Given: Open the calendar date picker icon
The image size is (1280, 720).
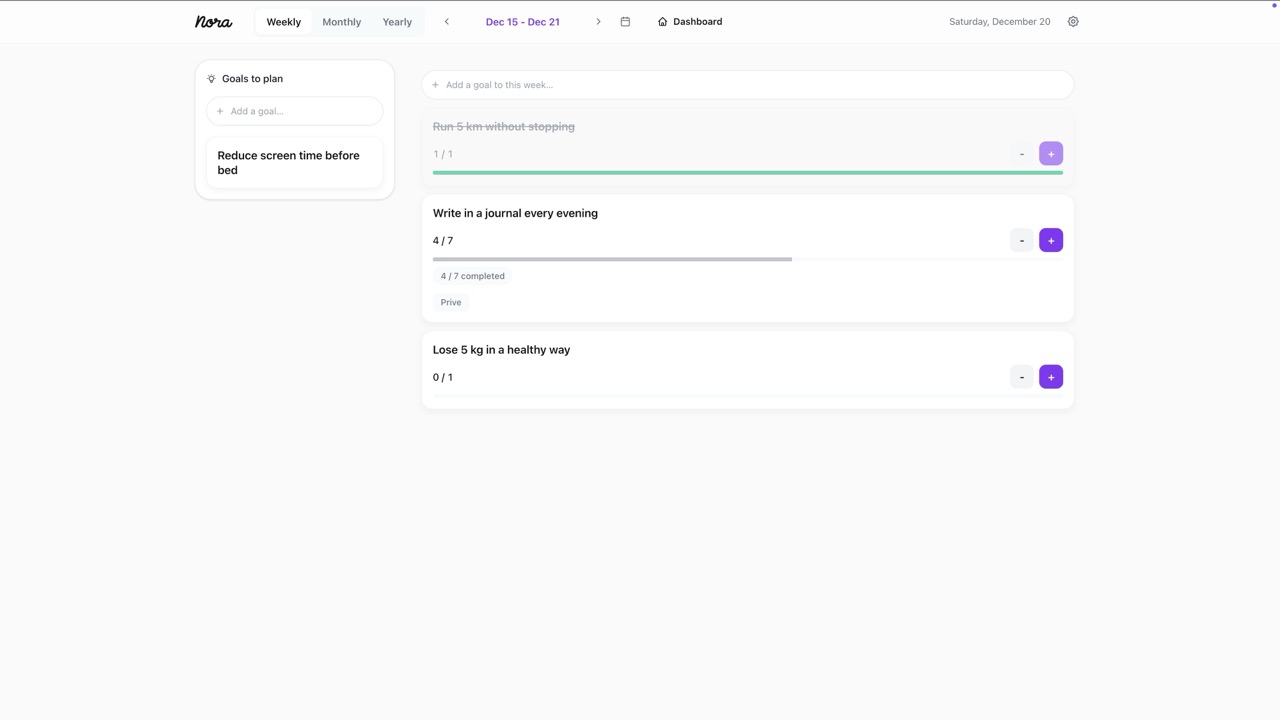Looking at the screenshot, I should pyautogui.click(x=625, y=22).
